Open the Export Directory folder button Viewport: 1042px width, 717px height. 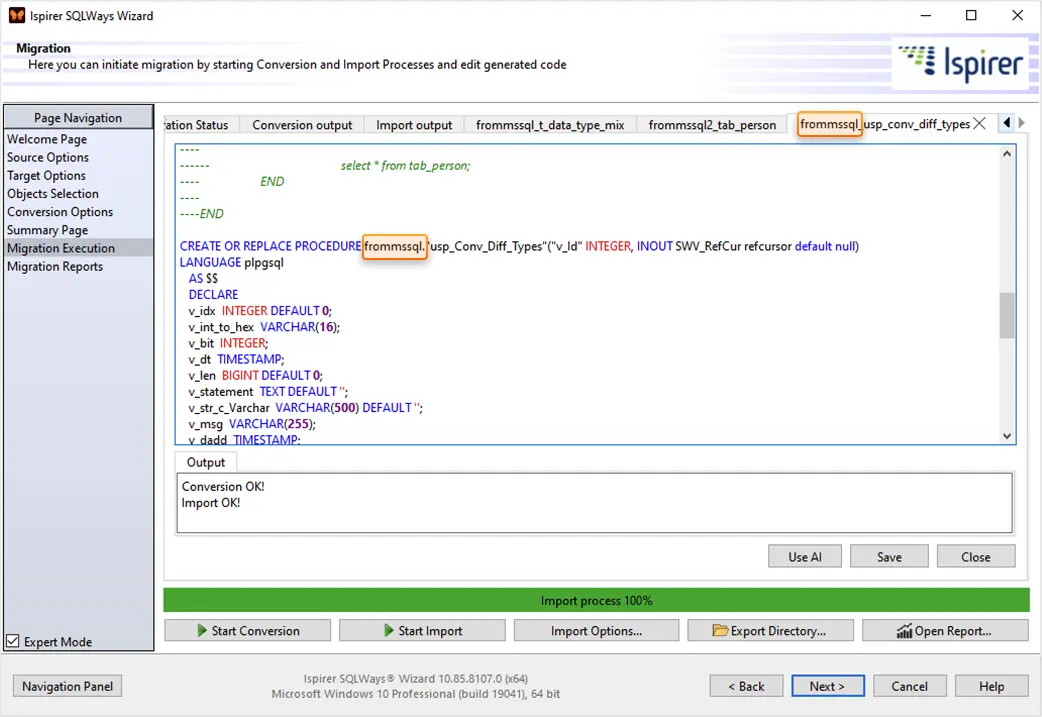tap(770, 630)
